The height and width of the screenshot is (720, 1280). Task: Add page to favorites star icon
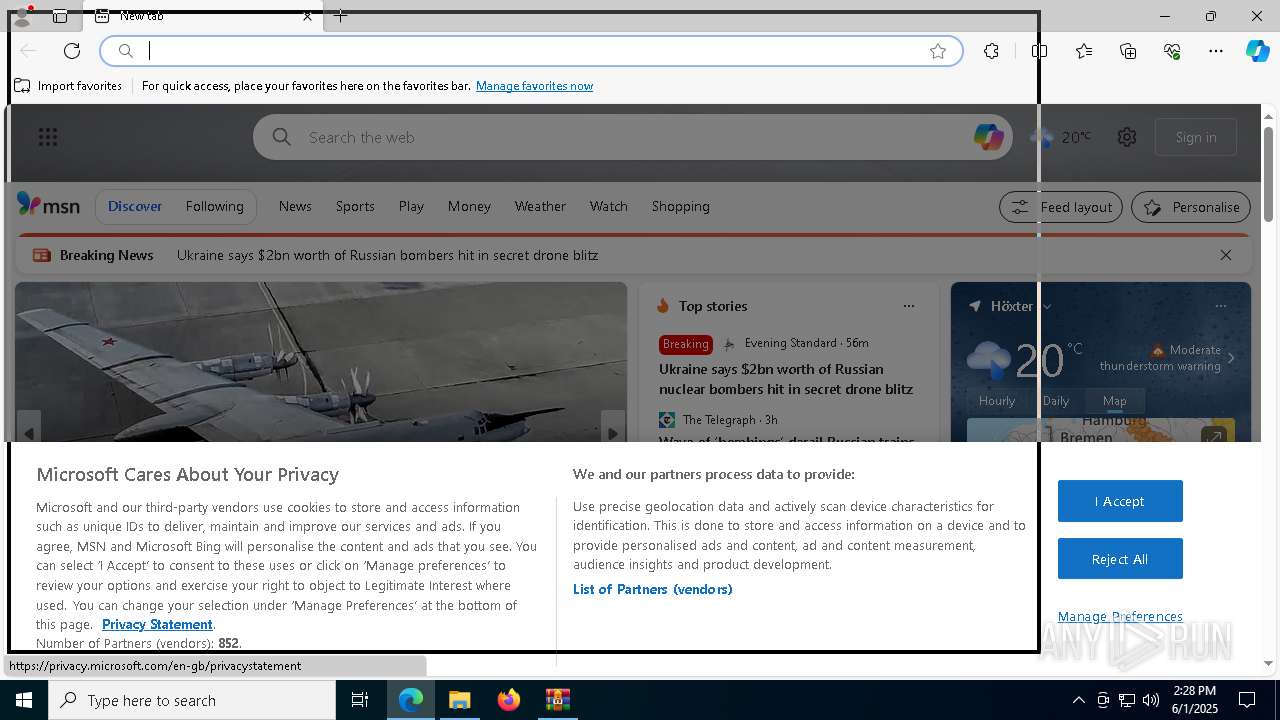pos(938,51)
